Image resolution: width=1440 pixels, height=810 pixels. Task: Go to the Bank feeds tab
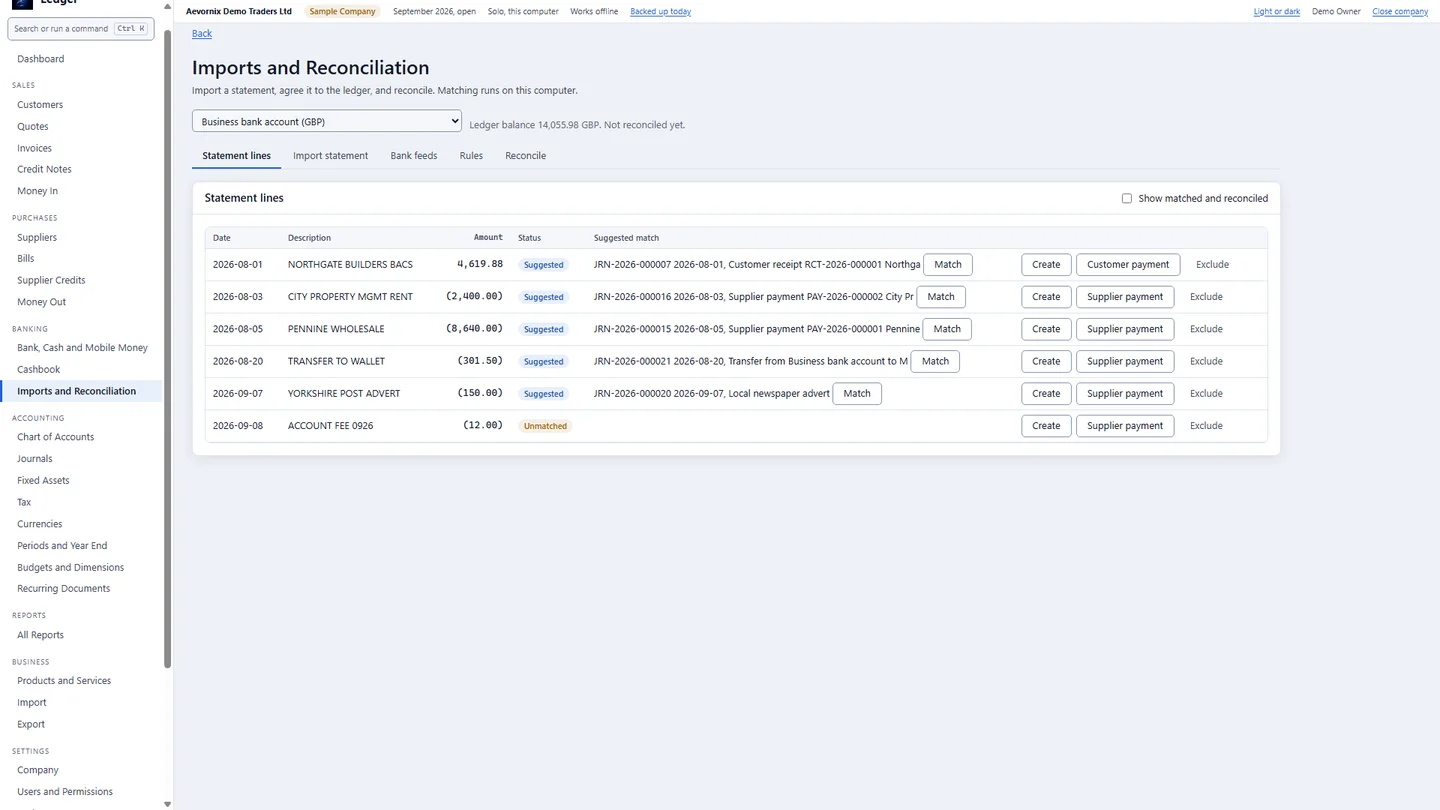coord(414,156)
